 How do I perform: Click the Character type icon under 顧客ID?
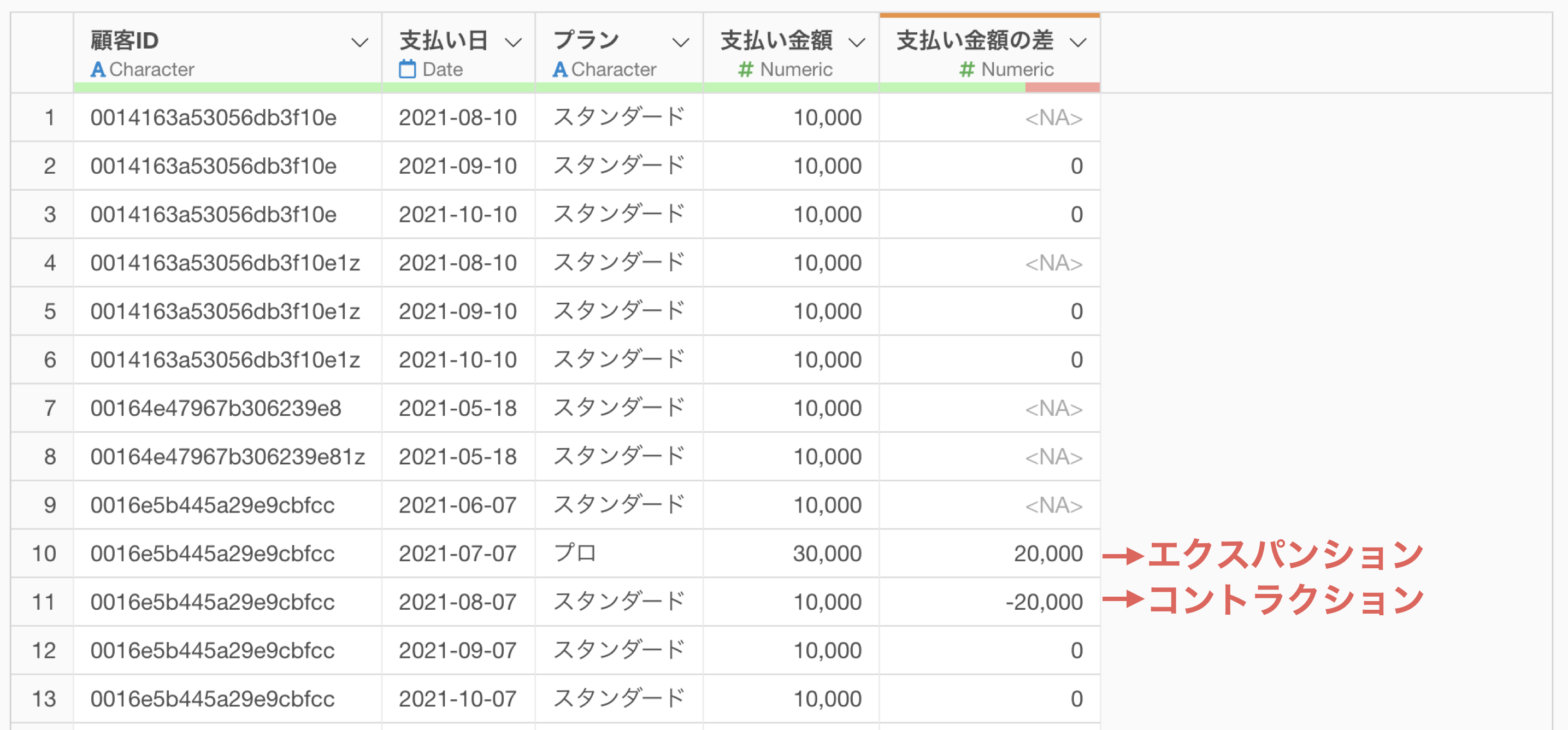click(x=98, y=69)
